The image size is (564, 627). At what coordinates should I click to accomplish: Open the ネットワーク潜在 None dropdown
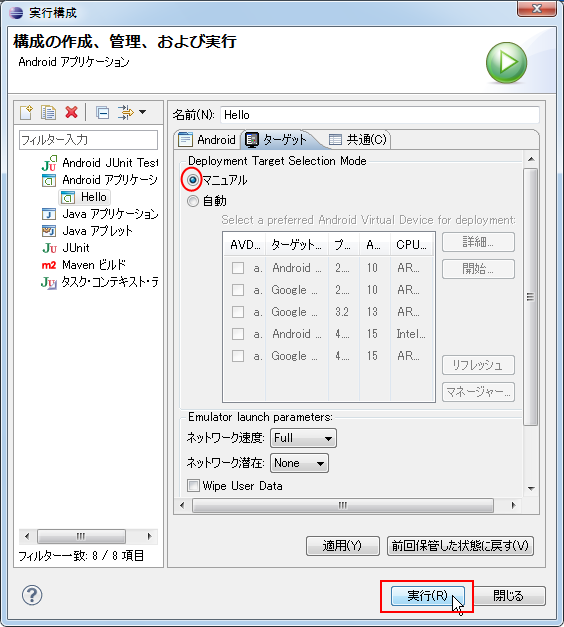click(x=299, y=463)
